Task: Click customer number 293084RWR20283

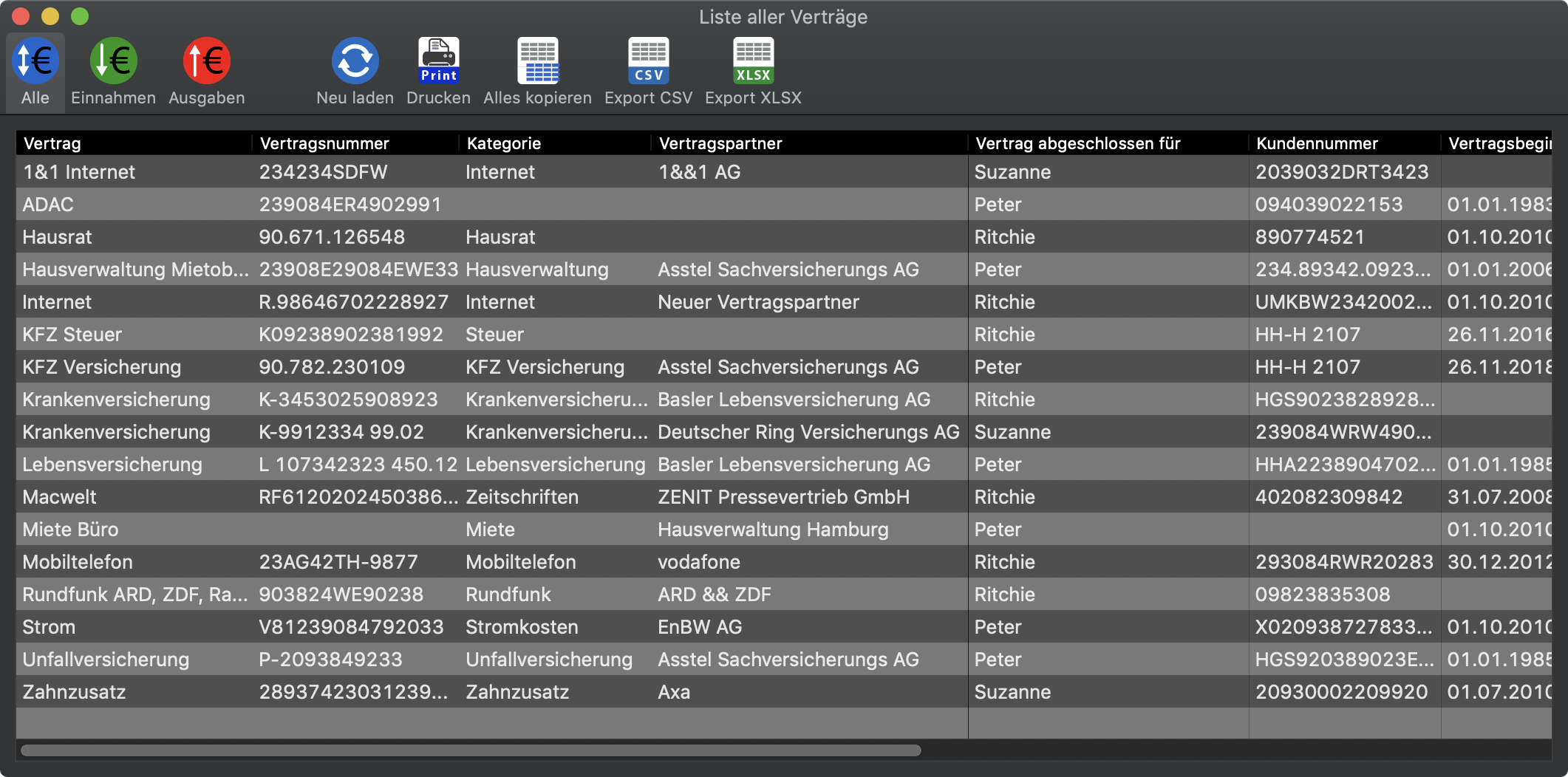Action: click(1344, 562)
